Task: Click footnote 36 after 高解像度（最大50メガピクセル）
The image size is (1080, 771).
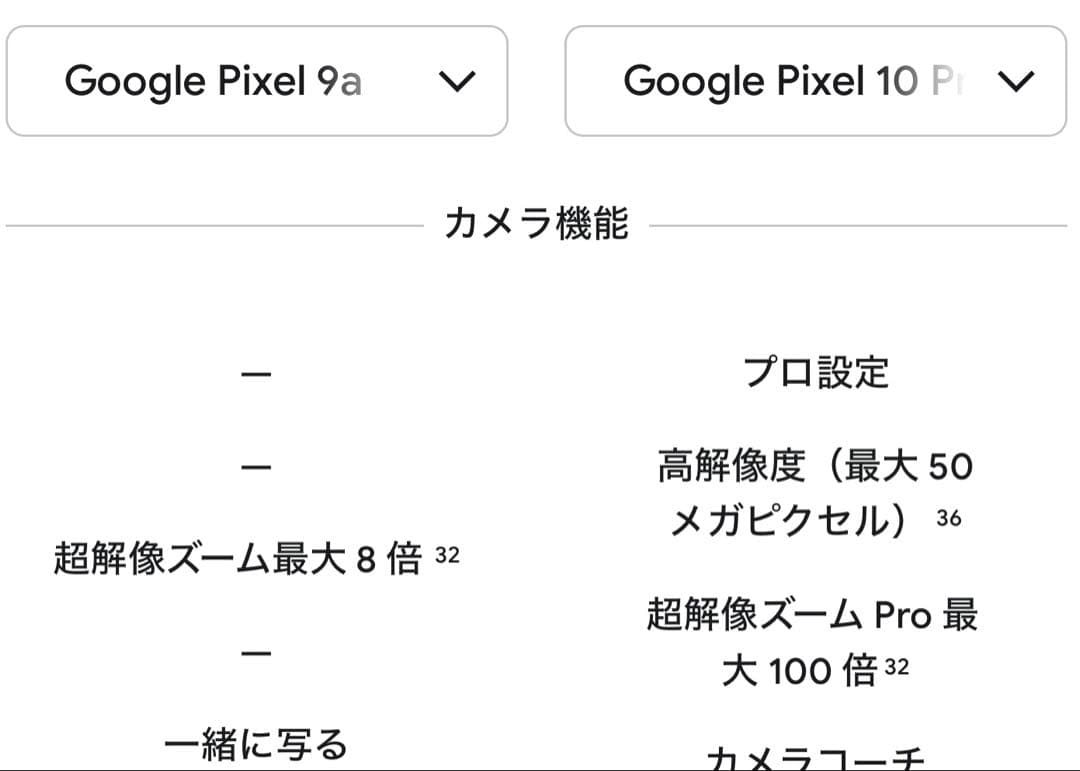Action: (951, 518)
